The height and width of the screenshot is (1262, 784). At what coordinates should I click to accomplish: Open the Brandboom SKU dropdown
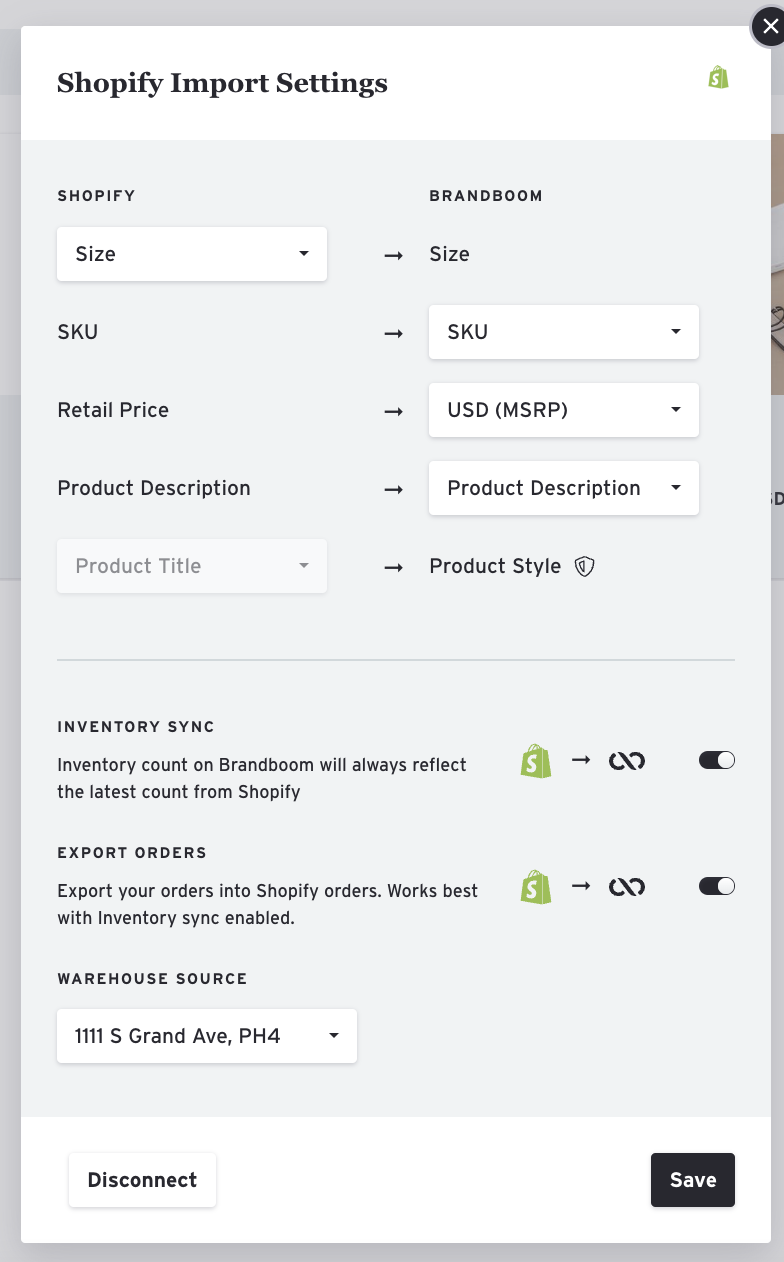[x=564, y=332]
